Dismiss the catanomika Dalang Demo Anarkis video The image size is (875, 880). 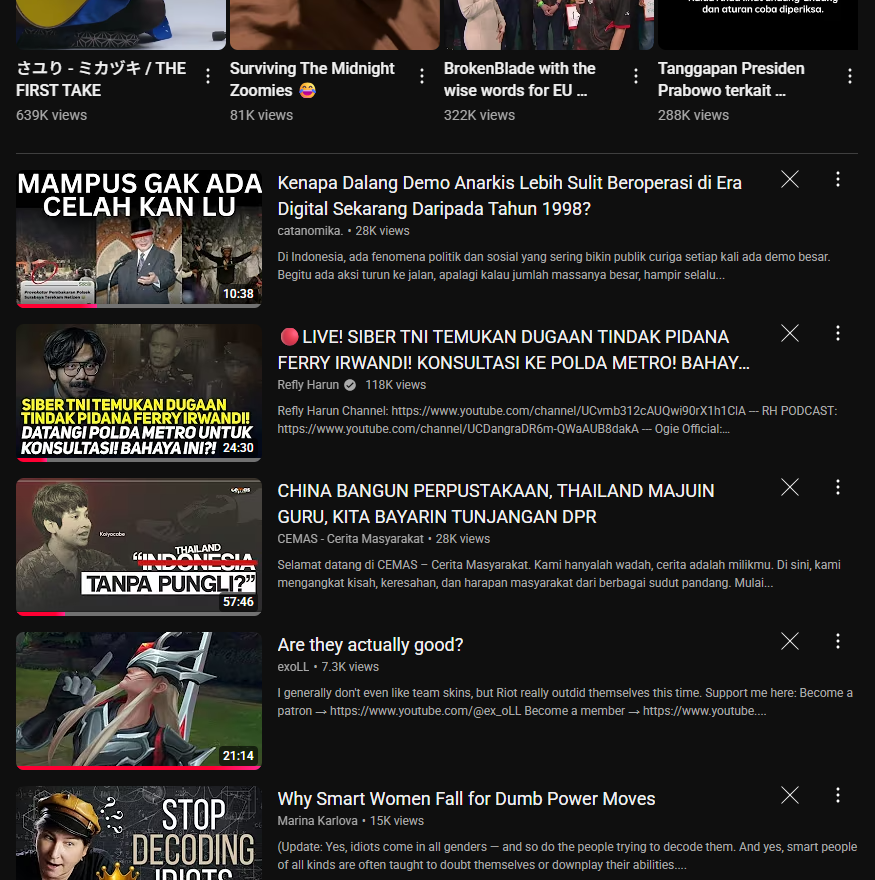click(790, 180)
